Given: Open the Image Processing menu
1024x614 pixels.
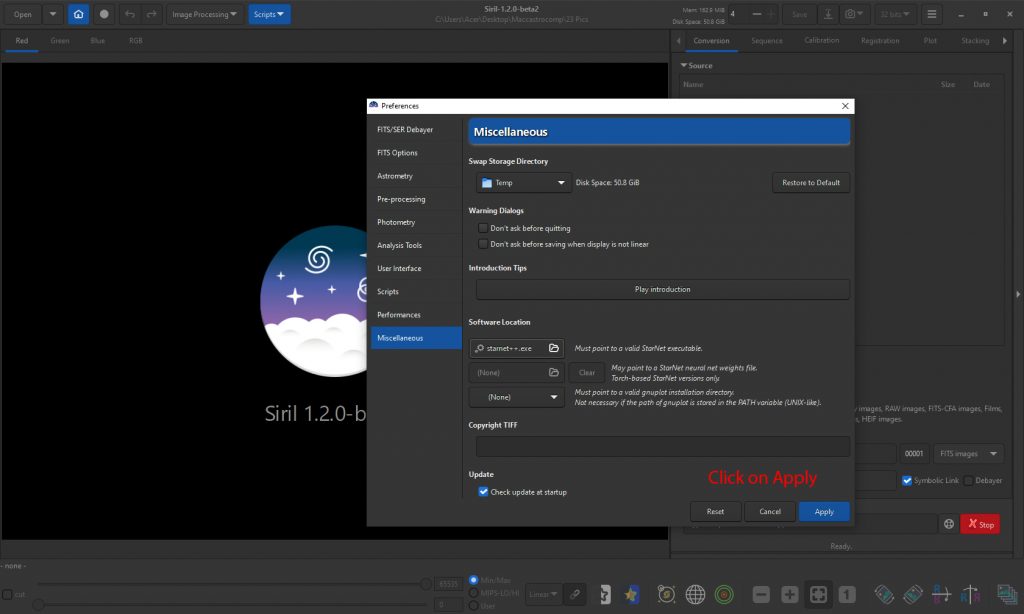Looking at the screenshot, I should click(204, 14).
